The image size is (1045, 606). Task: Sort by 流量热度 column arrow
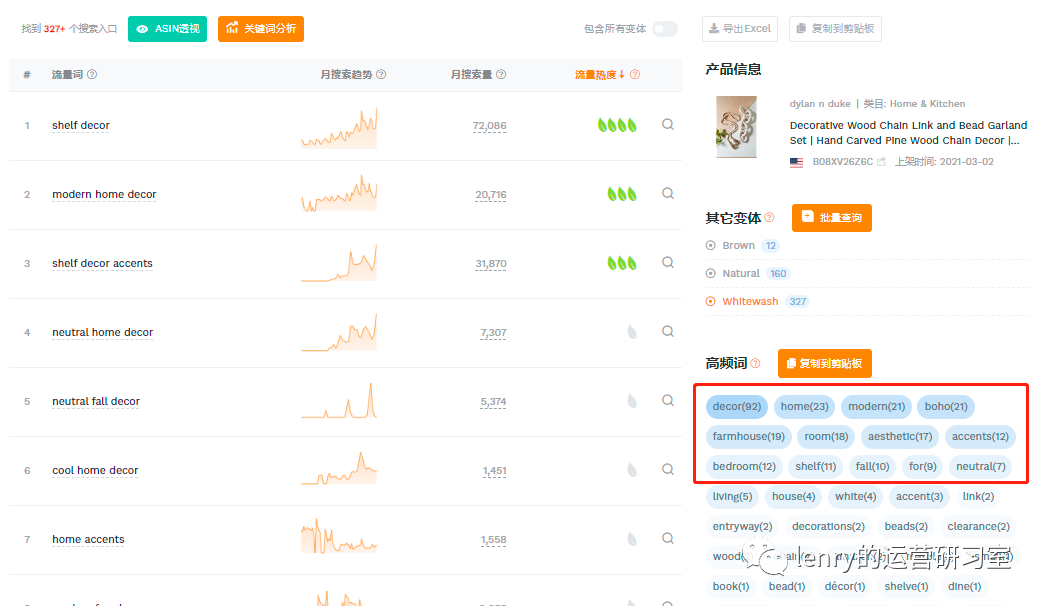pyautogui.click(x=621, y=75)
